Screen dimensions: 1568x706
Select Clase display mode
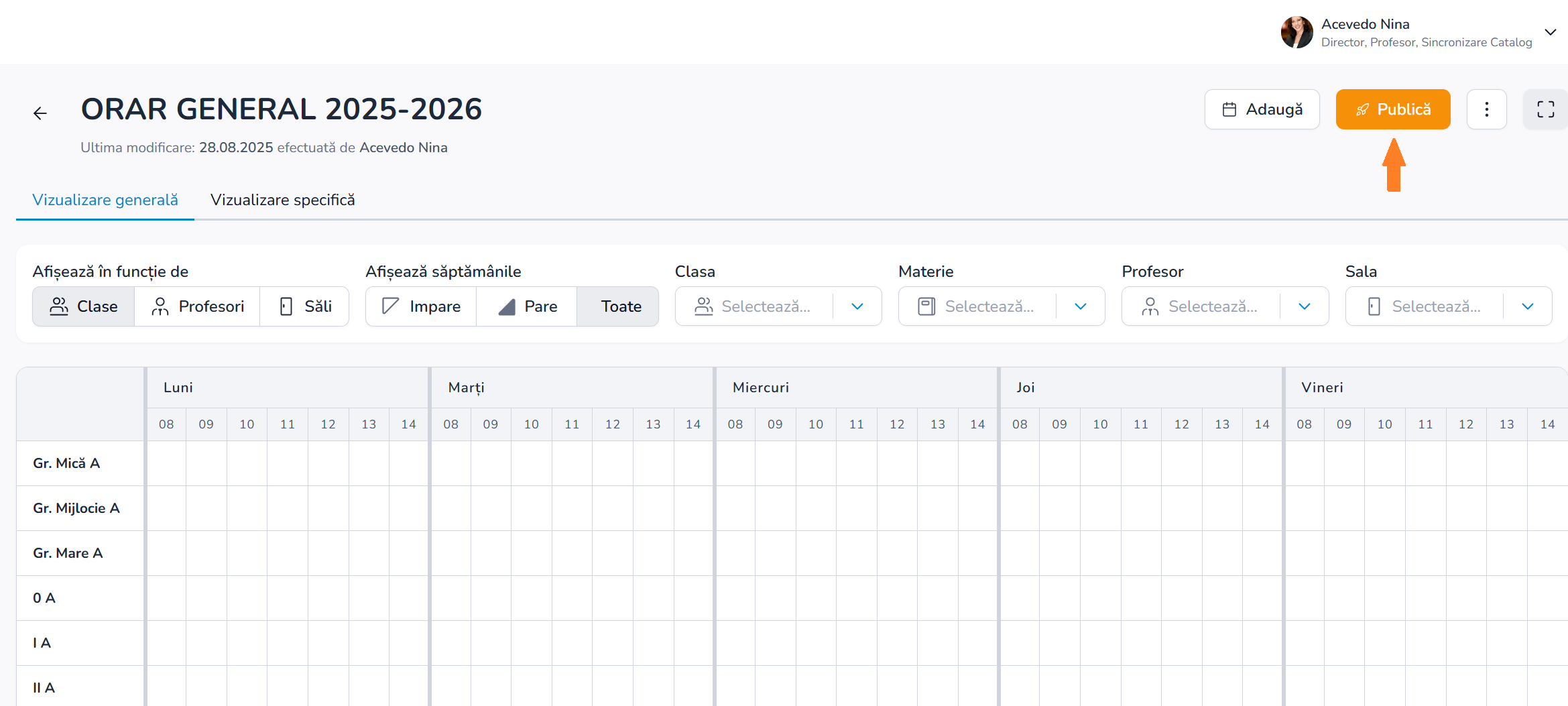(84, 306)
